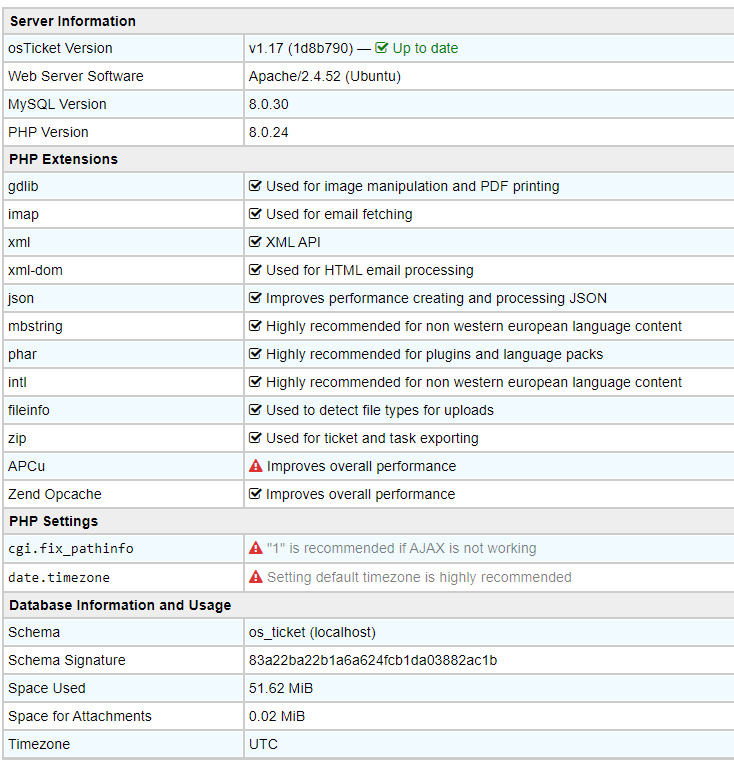Screen dimensions: 734x768
Task: Click the json row check mark
Action: coord(255,298)
